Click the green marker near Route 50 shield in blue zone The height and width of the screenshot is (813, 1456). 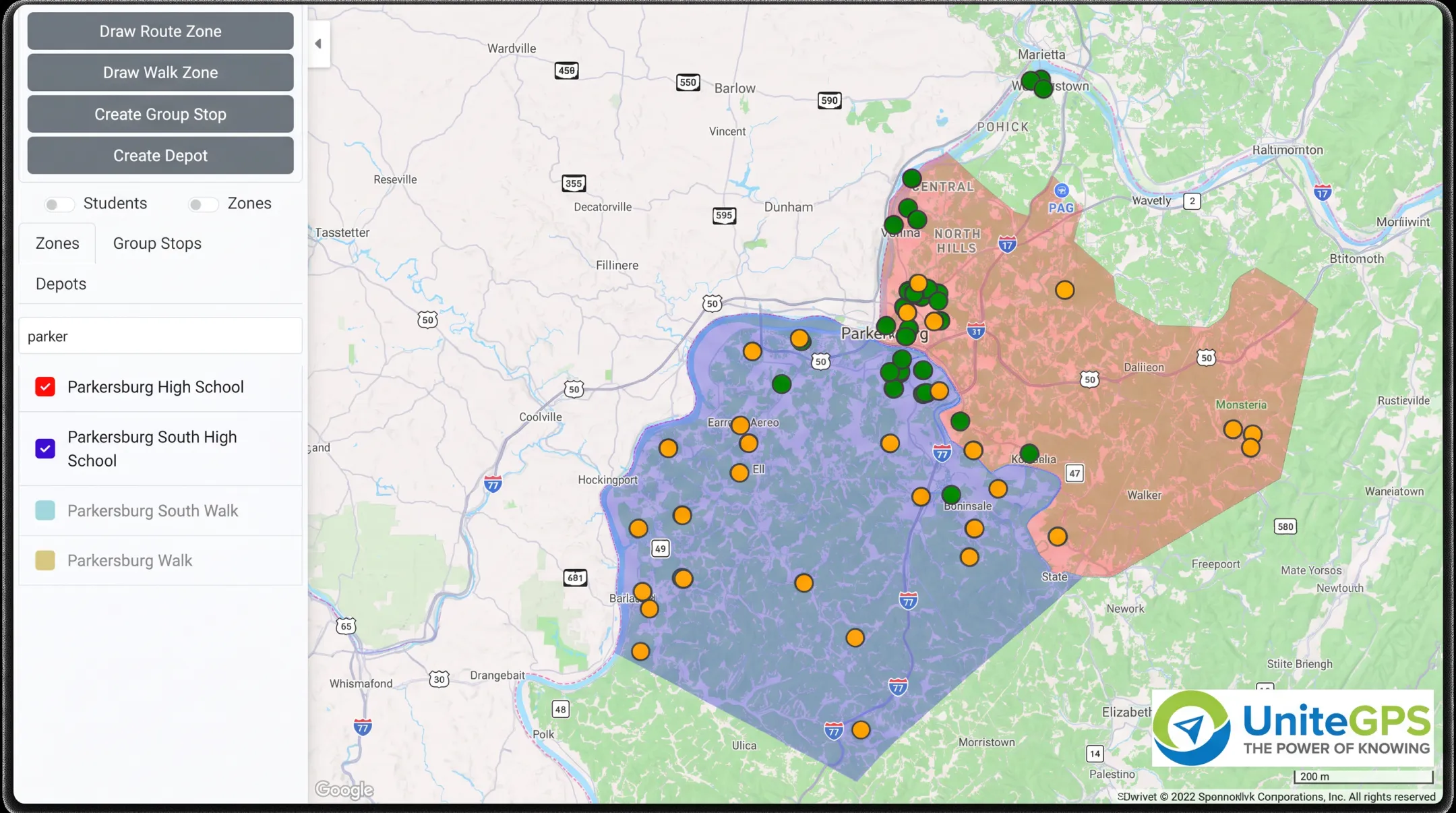pyautogui.click(x=781, y=384)
